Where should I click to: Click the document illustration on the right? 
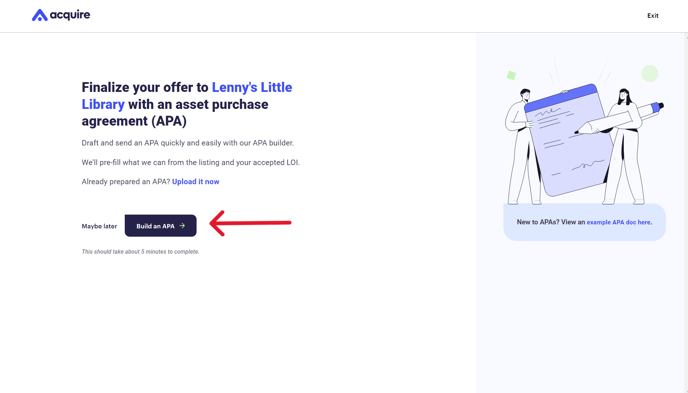568,140
